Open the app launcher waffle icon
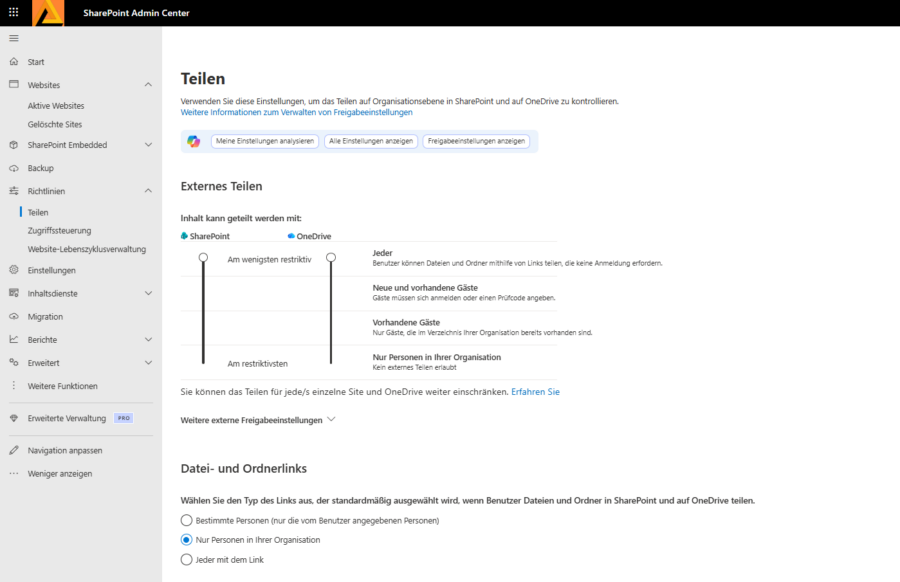 coord(14,12)
